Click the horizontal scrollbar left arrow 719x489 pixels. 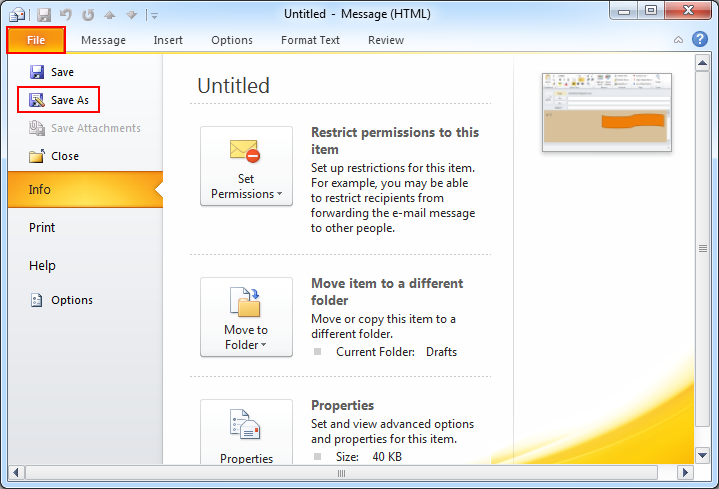tap(16, 472)
